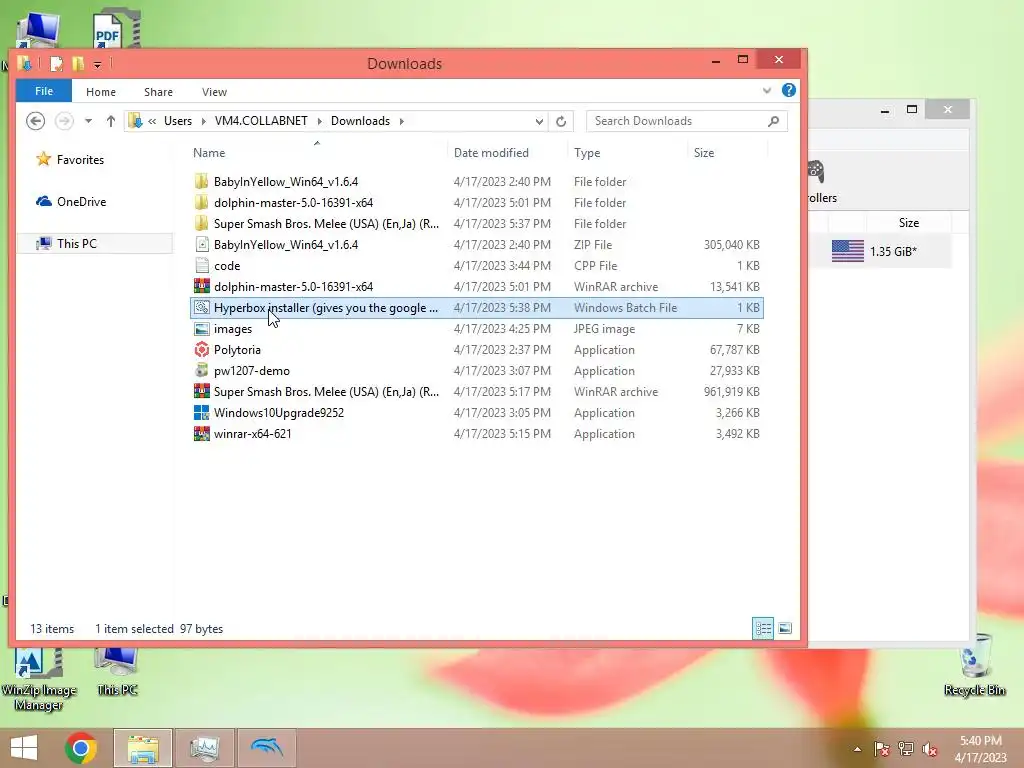Open the Recycle Bin desktop icon
This screenshot has width=1024, height=768.
[x=974, y=666]
